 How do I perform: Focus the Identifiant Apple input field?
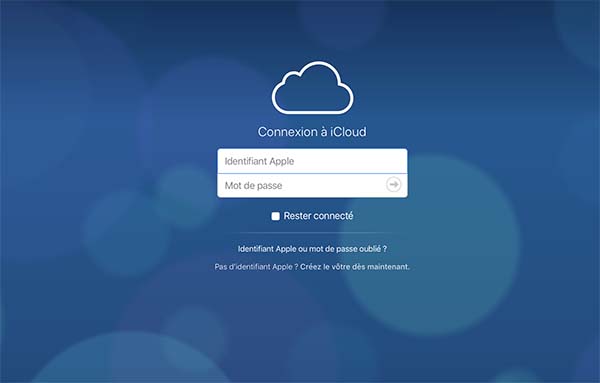[x=312, y=161]
